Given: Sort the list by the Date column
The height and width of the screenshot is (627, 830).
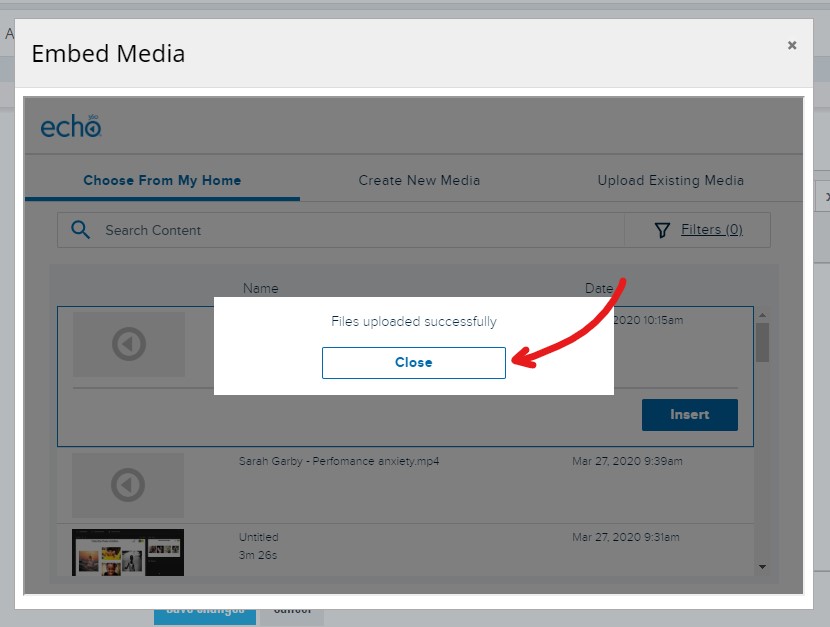Looking at the screenshot, I should tap(598, 288).
